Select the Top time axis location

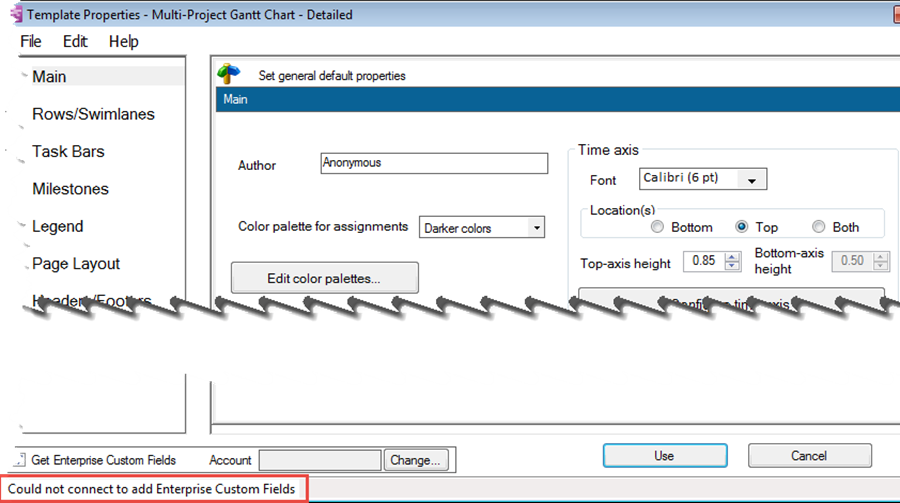pyautogui.click(x=742, y=227)
